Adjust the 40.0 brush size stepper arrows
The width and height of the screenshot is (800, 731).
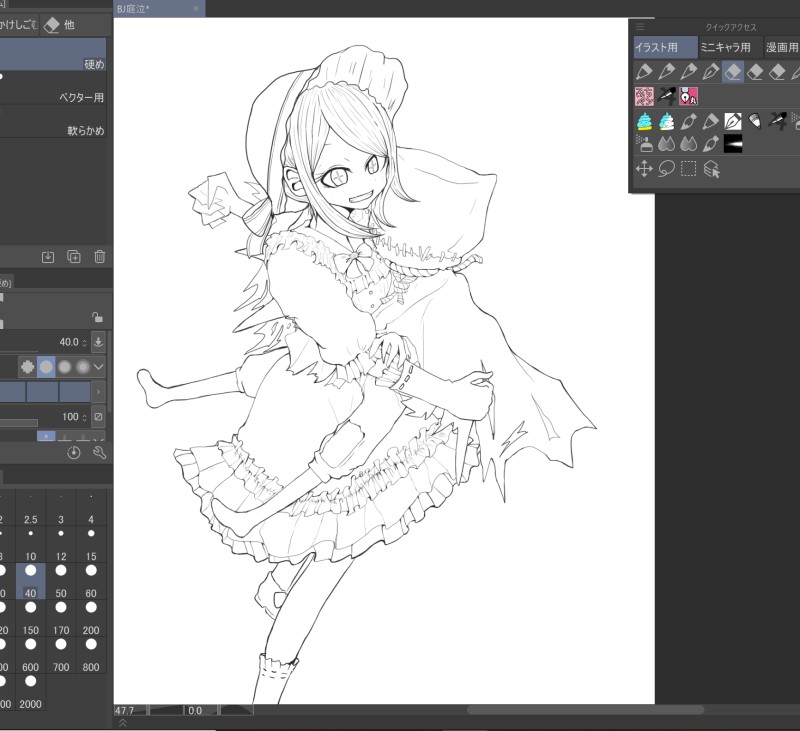(x=85, y=343)
